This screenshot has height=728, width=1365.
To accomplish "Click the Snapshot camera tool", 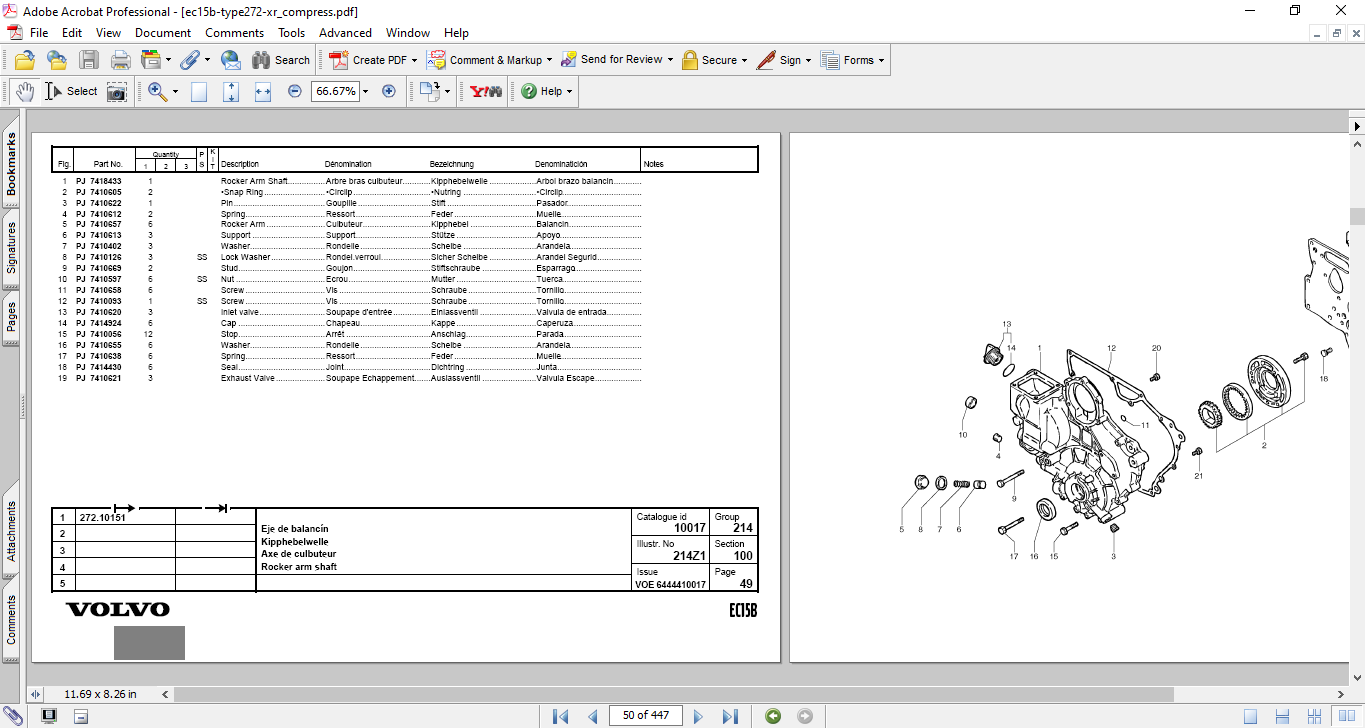I will point(117,91).
